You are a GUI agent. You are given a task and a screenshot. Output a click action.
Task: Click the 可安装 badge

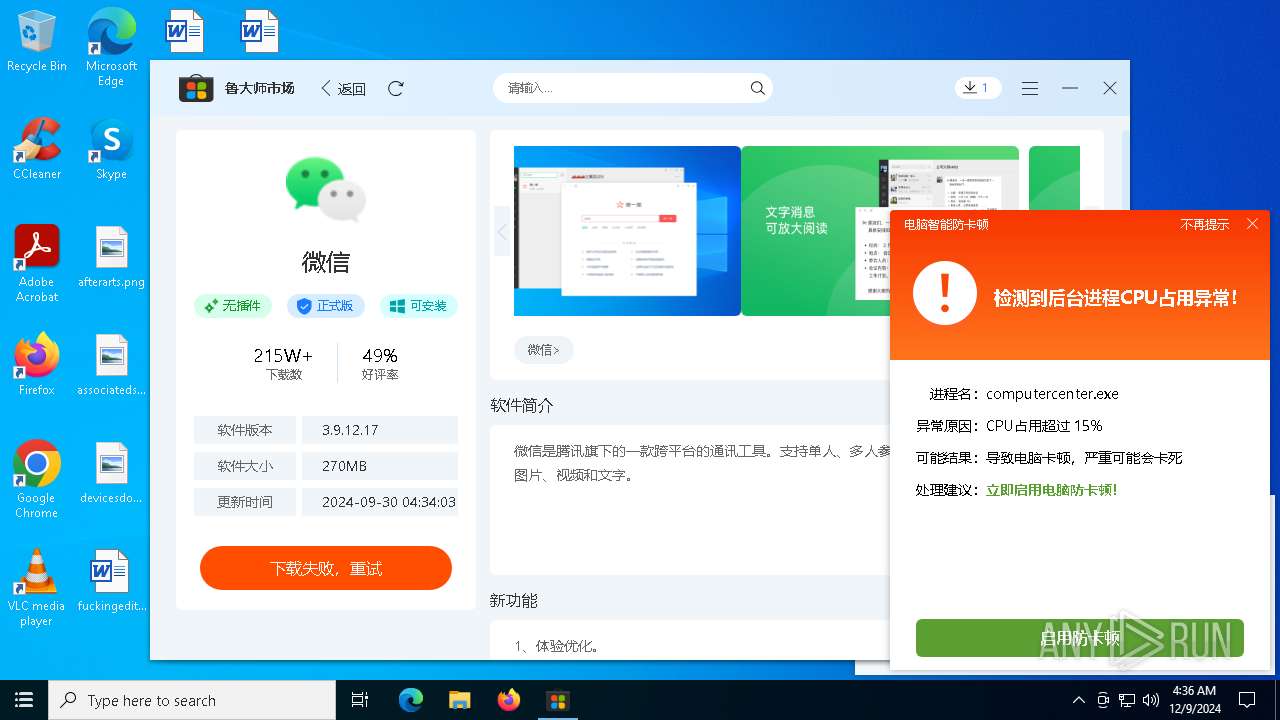(x=419, y=306)
